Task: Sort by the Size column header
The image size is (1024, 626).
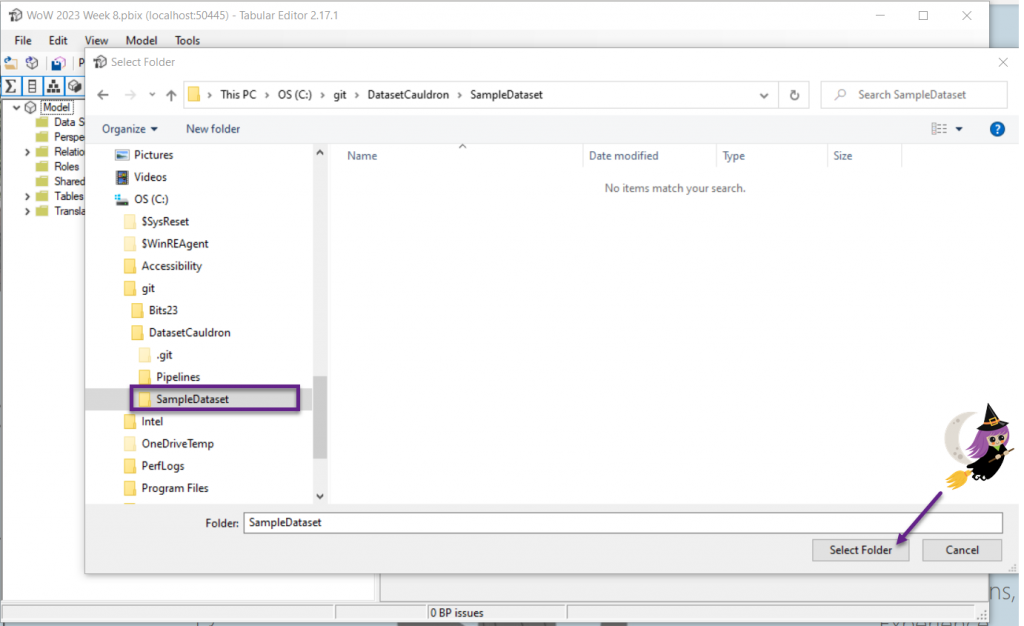Action: (842, 155)
